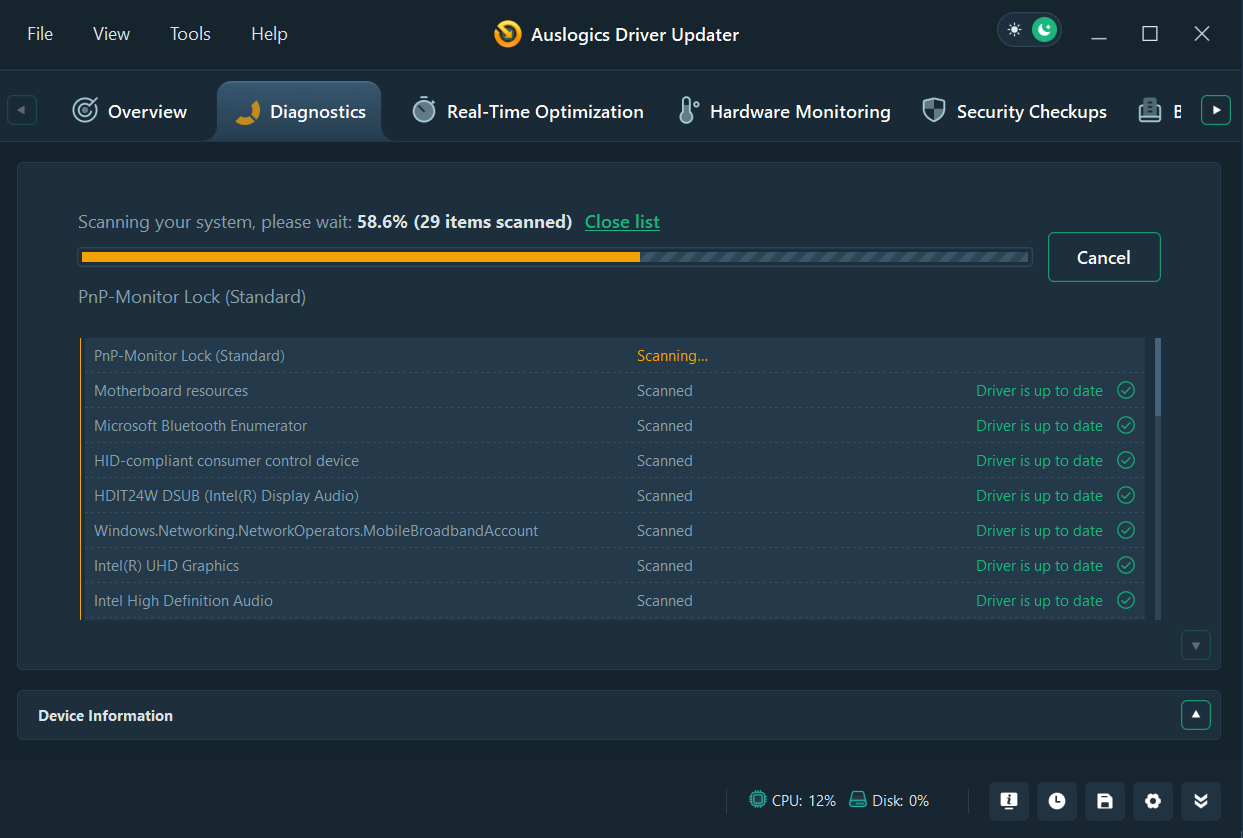Click the floppy disk save icon
The width and height of the screenshot is (1243, 838).
[x=1105, y=801]
